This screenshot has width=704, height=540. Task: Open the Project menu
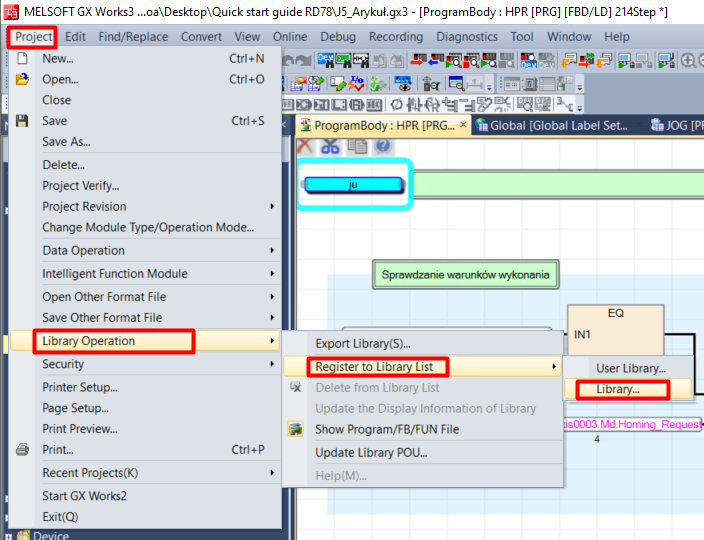click(x=34, y=37)
